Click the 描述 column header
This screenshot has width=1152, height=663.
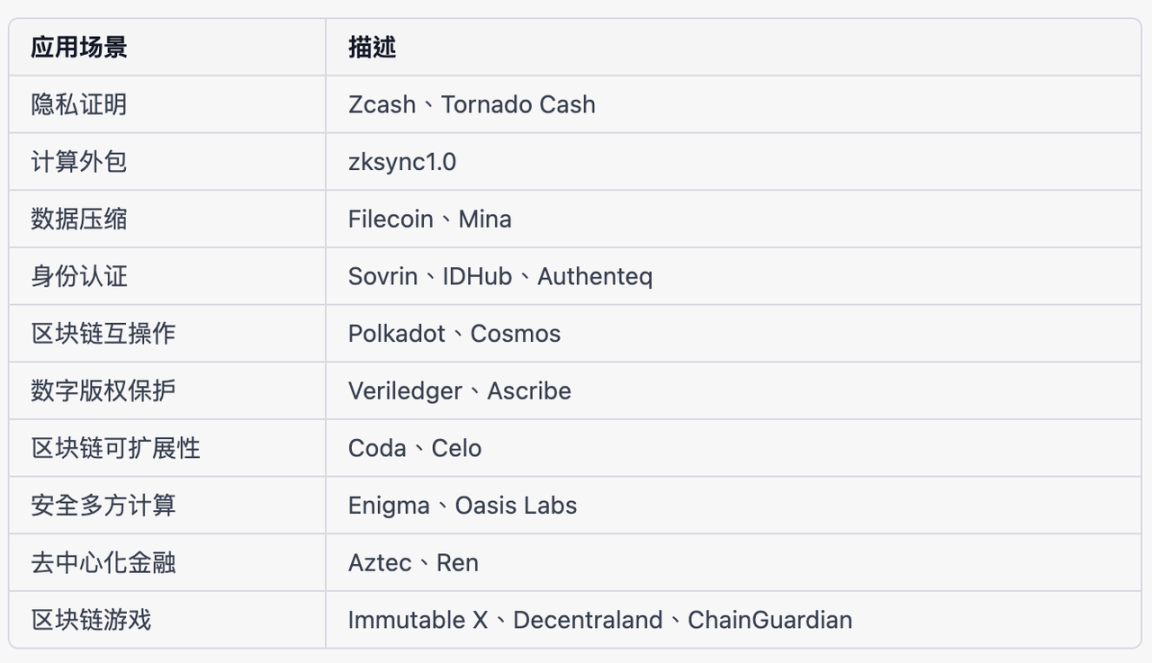(x=372, y=48)
